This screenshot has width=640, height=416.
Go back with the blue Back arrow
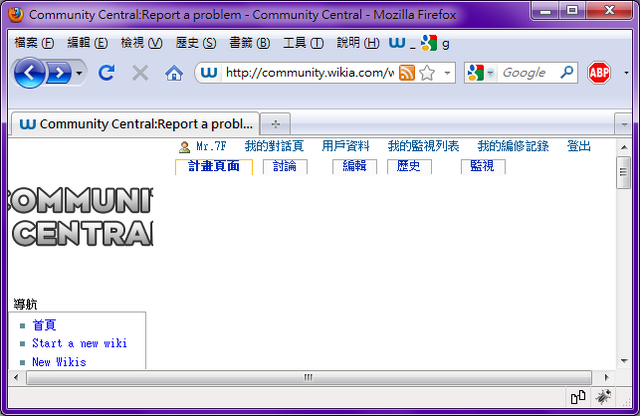click(x=29, y=73)
